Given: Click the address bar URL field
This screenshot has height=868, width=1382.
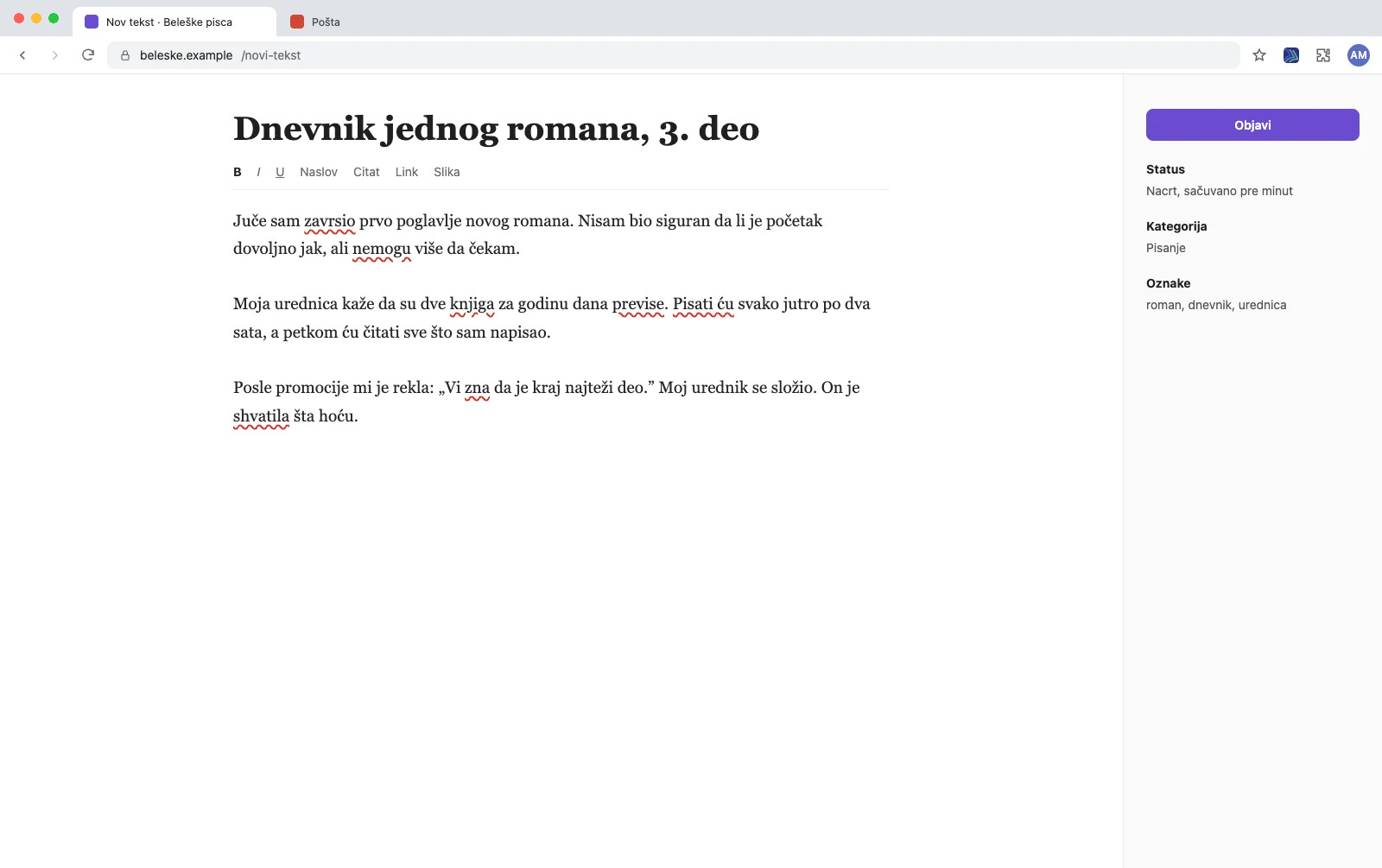Looking at the screenshot, I should [x=674, y=55].
